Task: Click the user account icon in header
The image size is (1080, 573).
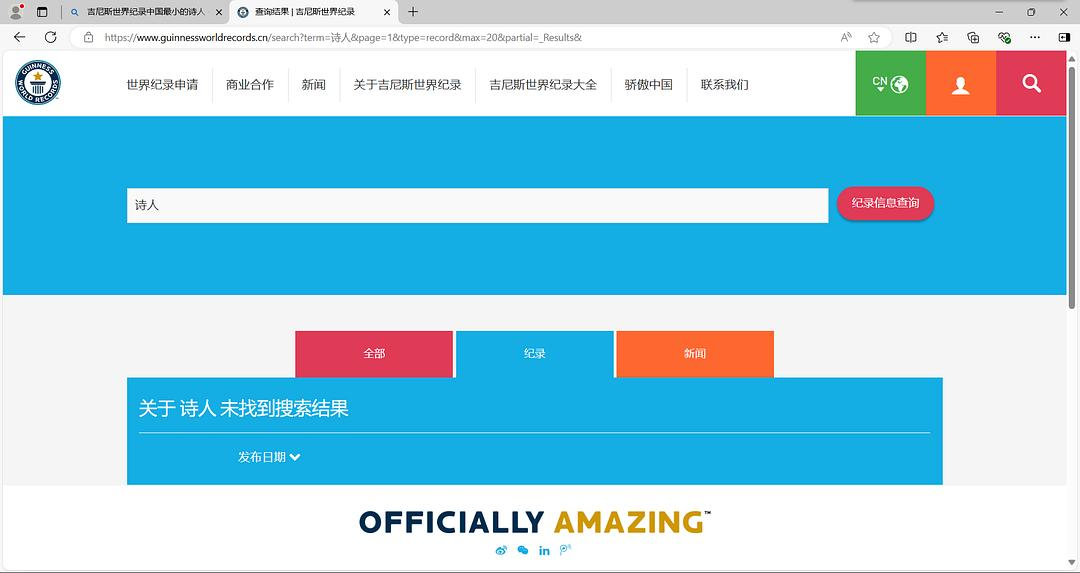Action: click(x=960, y=85)
